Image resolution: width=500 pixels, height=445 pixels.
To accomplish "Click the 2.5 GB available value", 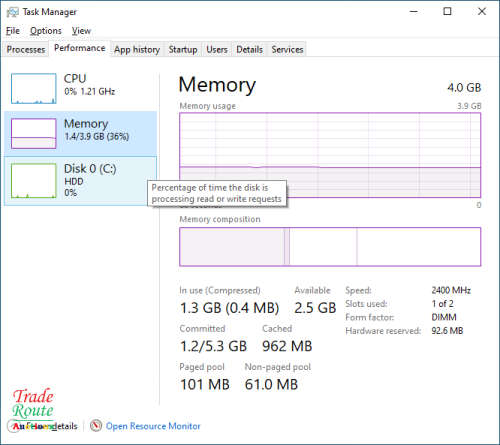I will click(x=315, y=308).
